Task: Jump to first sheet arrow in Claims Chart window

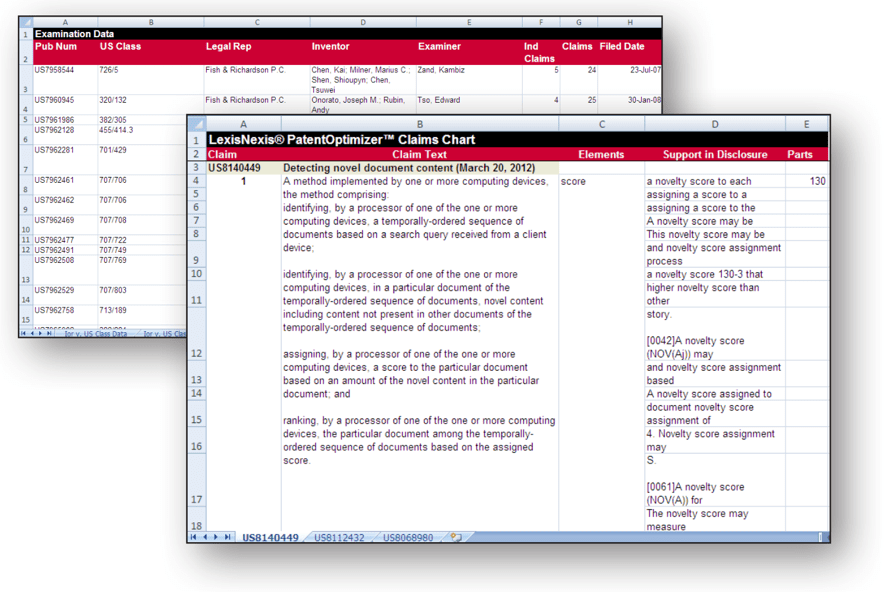Action: point(194,537)
